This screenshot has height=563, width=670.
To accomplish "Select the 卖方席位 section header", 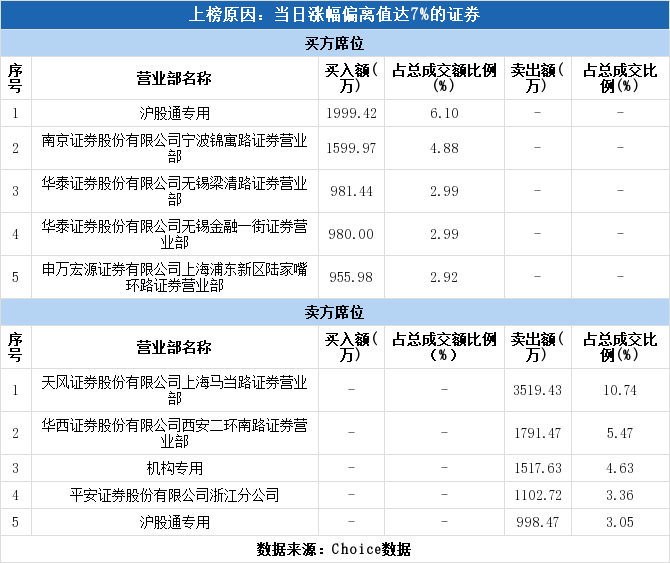I will pyautogui.click(x=335, y=312).
